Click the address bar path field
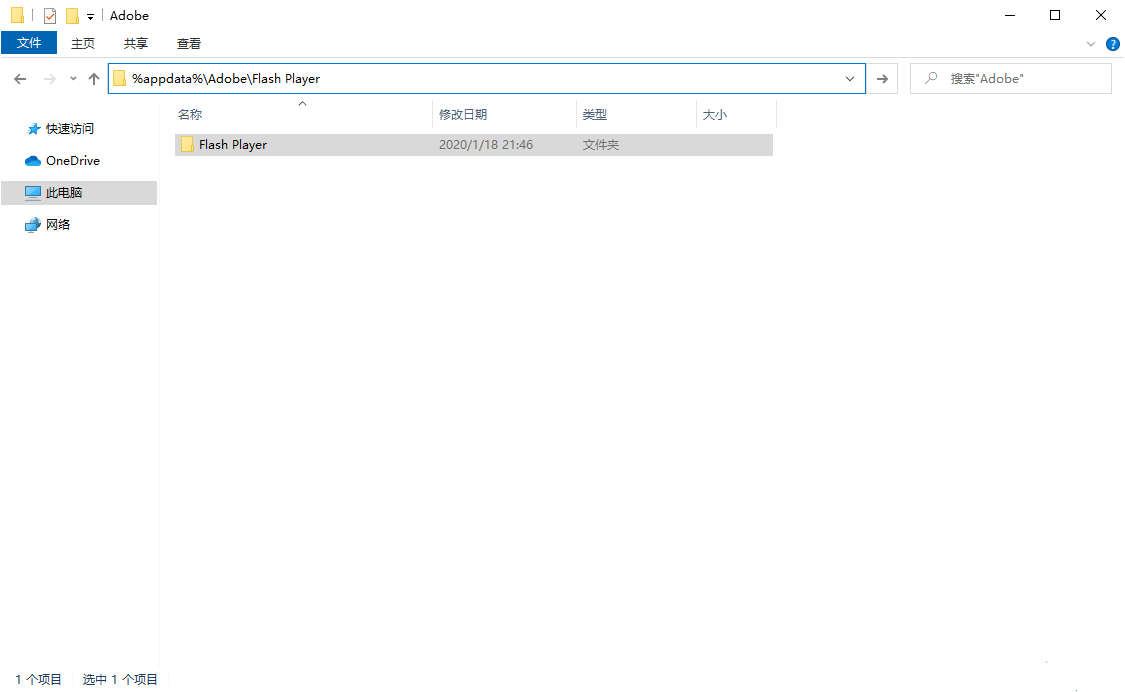The height and width of the screenshot is (692, 1125). point(486,79)
